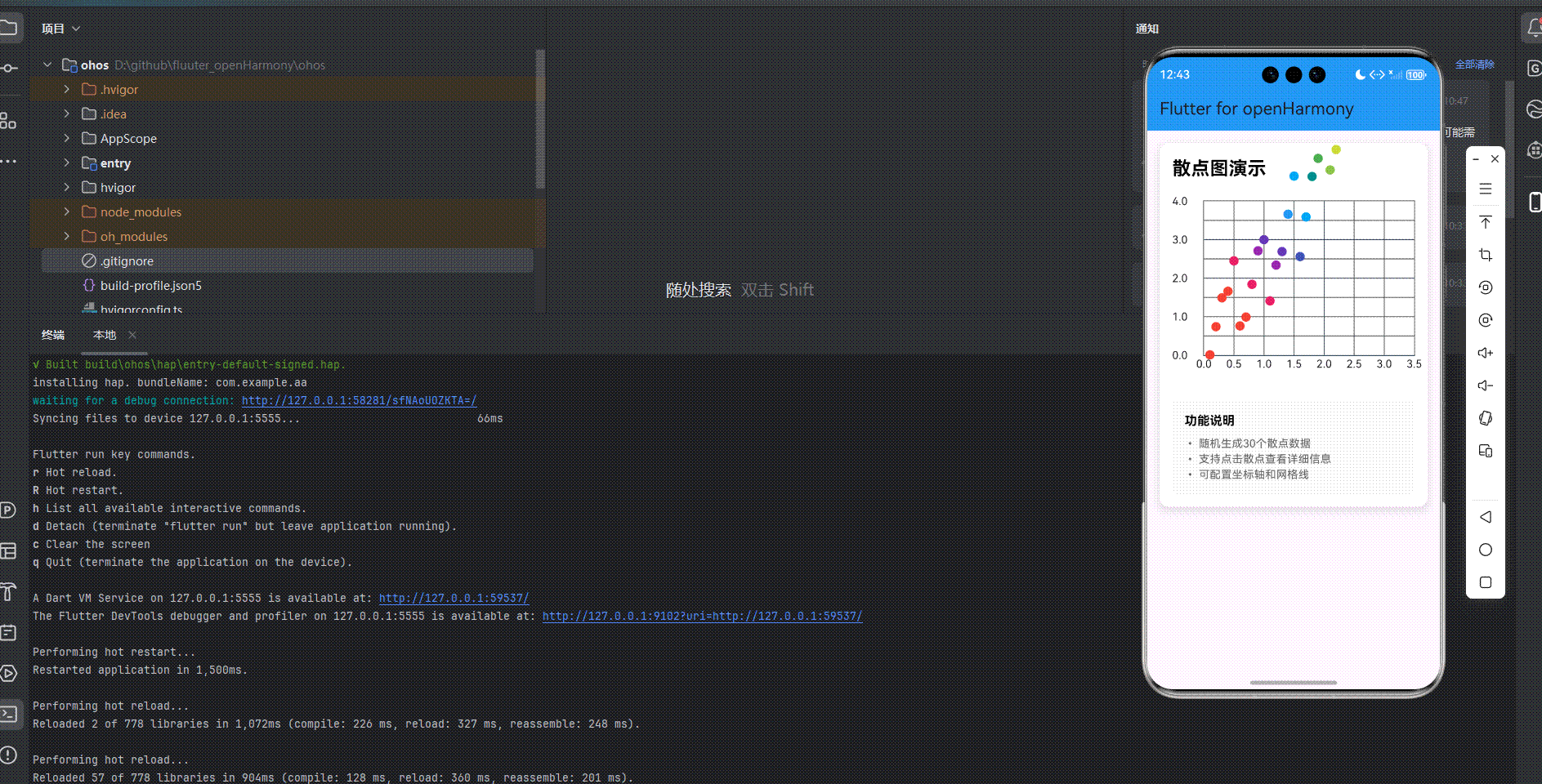1542x784 pixels.
Task: Switch to the 本地 terminal tab
Action: coord(105,335)
